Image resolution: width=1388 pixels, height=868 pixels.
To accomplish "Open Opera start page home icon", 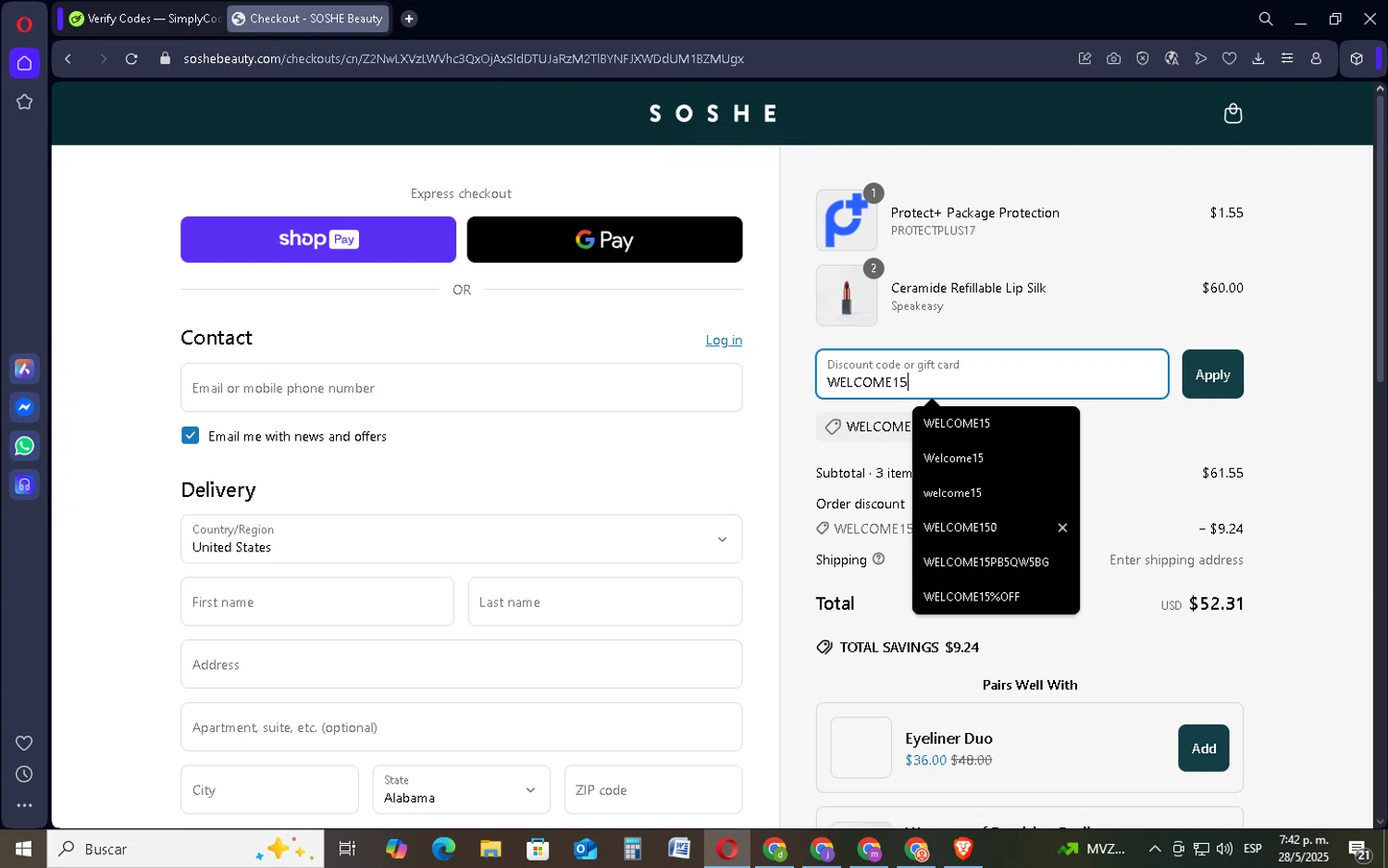I will pyautogui.click(x=24, y=63).
